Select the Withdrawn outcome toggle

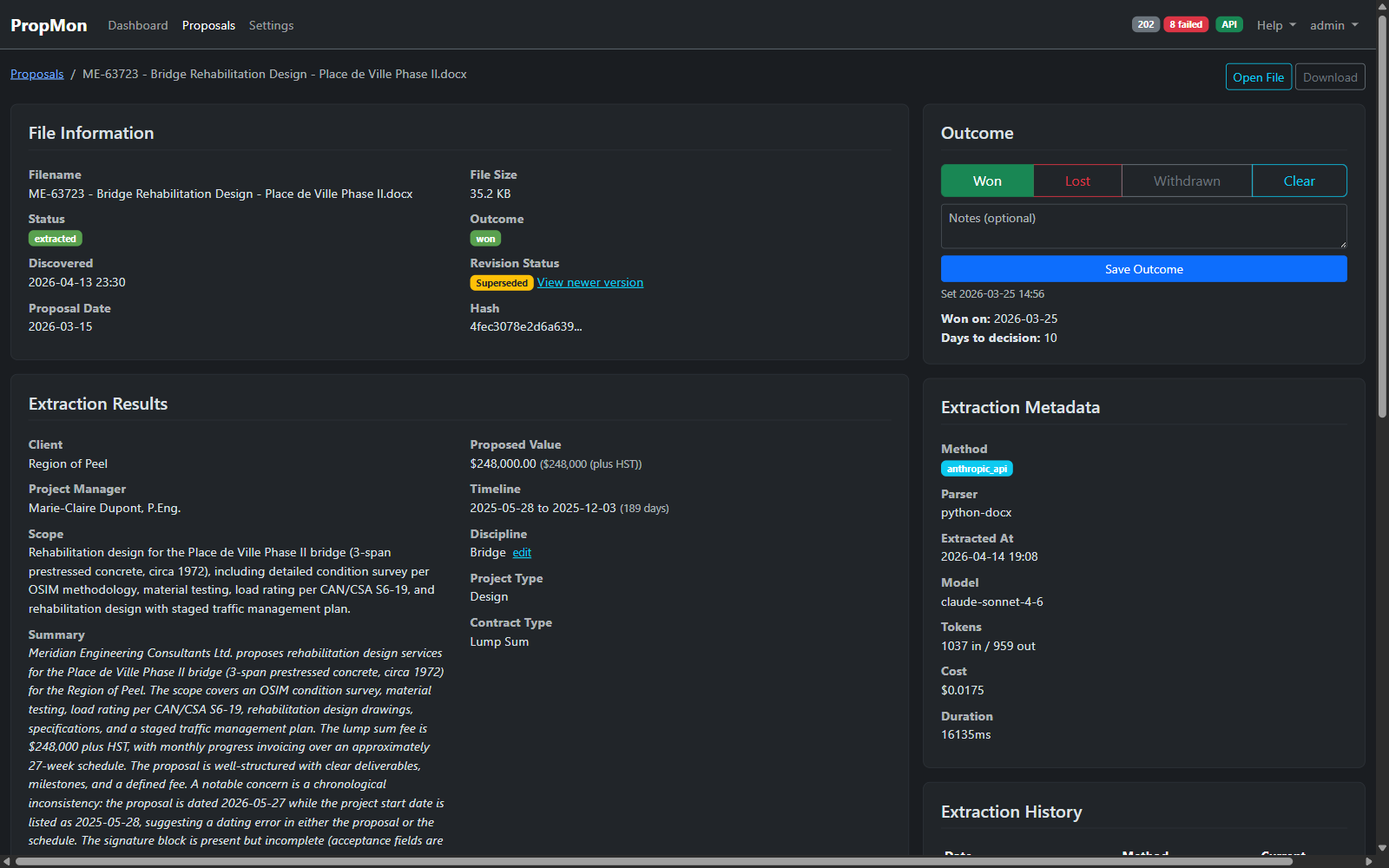pos(1186,181)
